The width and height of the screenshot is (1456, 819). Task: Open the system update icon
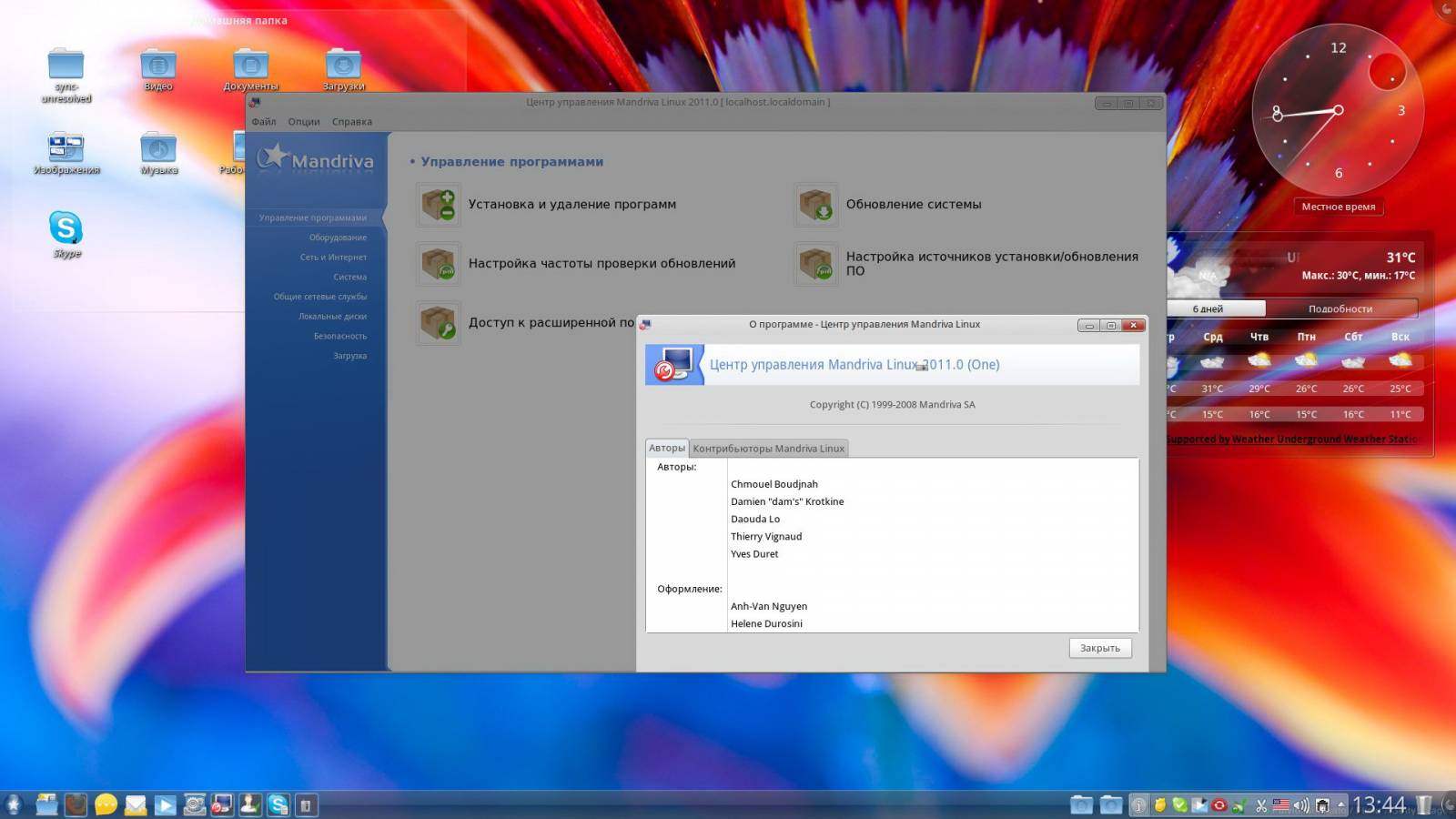[x=816, y=205]
